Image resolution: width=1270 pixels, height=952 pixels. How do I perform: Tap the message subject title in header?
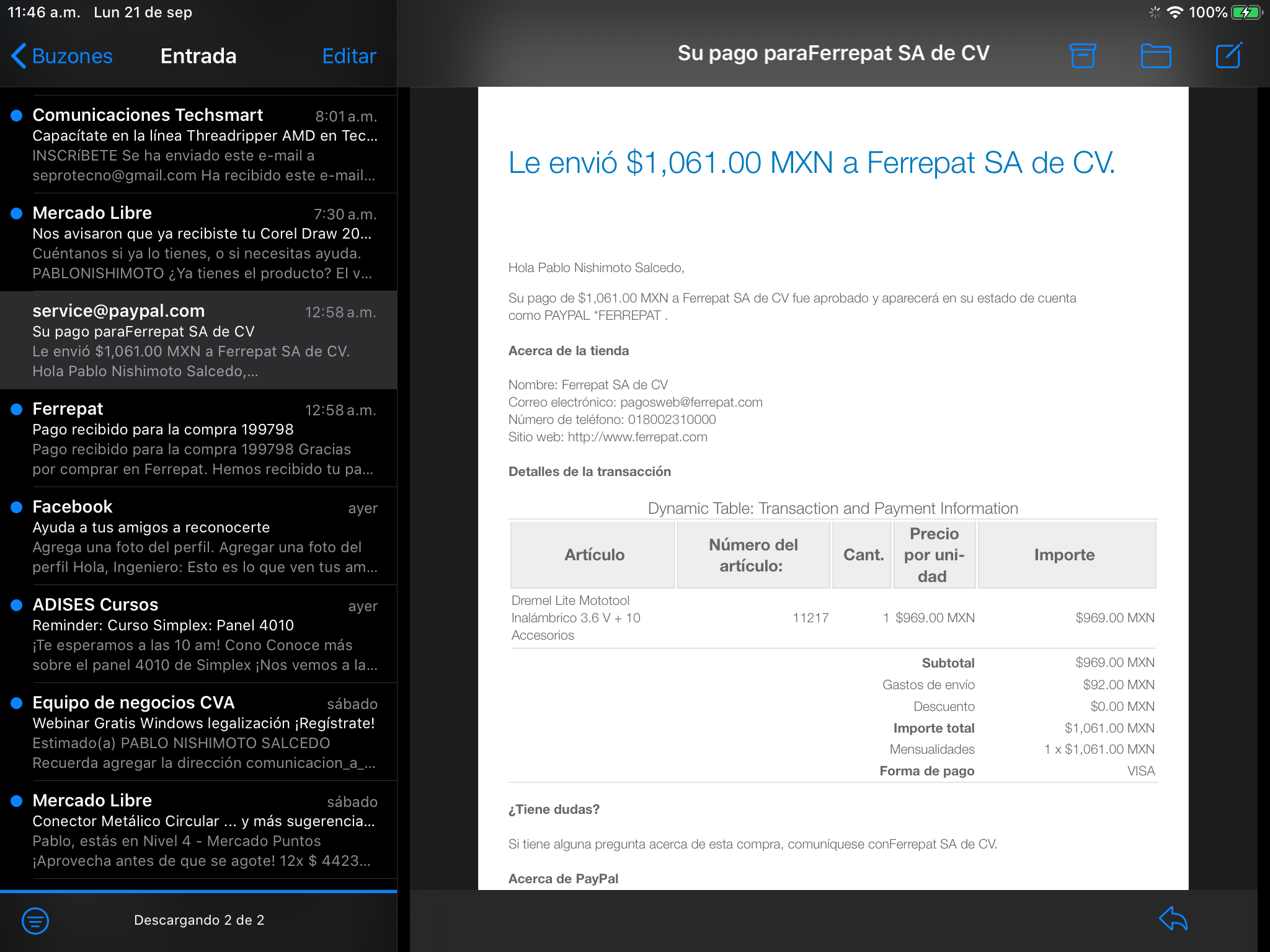coord(833,53)
